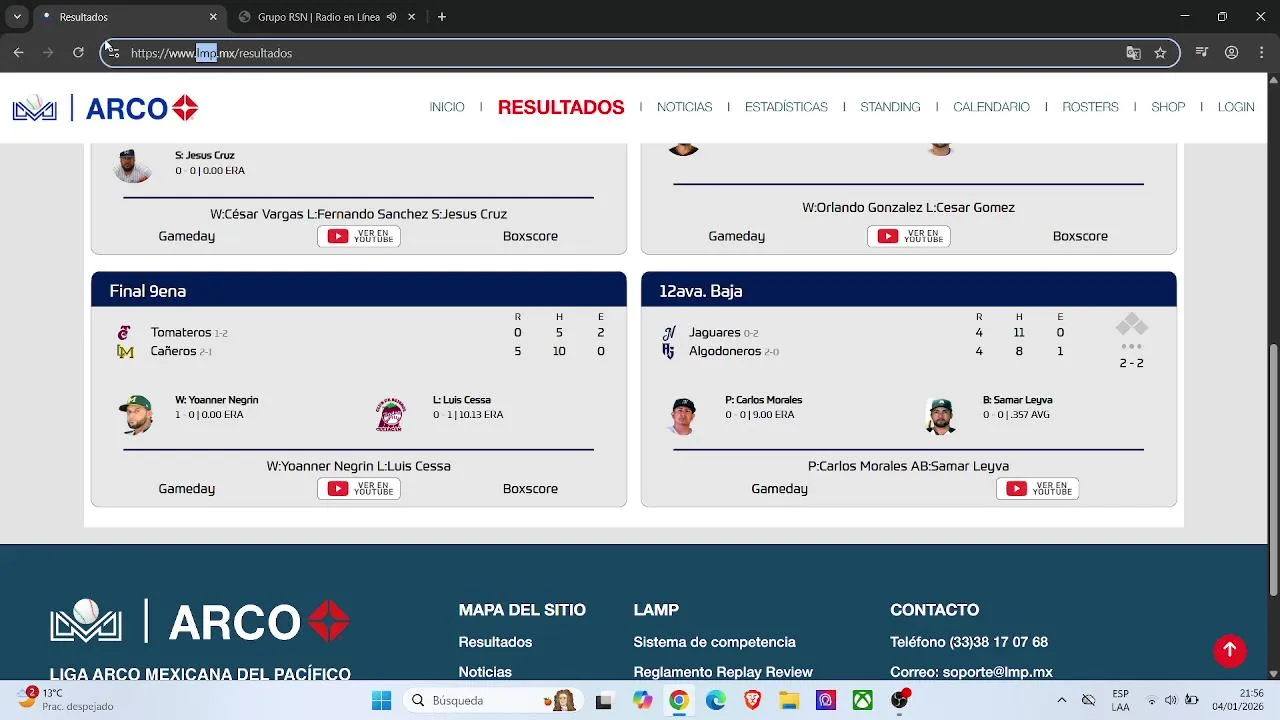Open the ROSTERS menu item
1280x720 pixels.
click(1090, 107)
